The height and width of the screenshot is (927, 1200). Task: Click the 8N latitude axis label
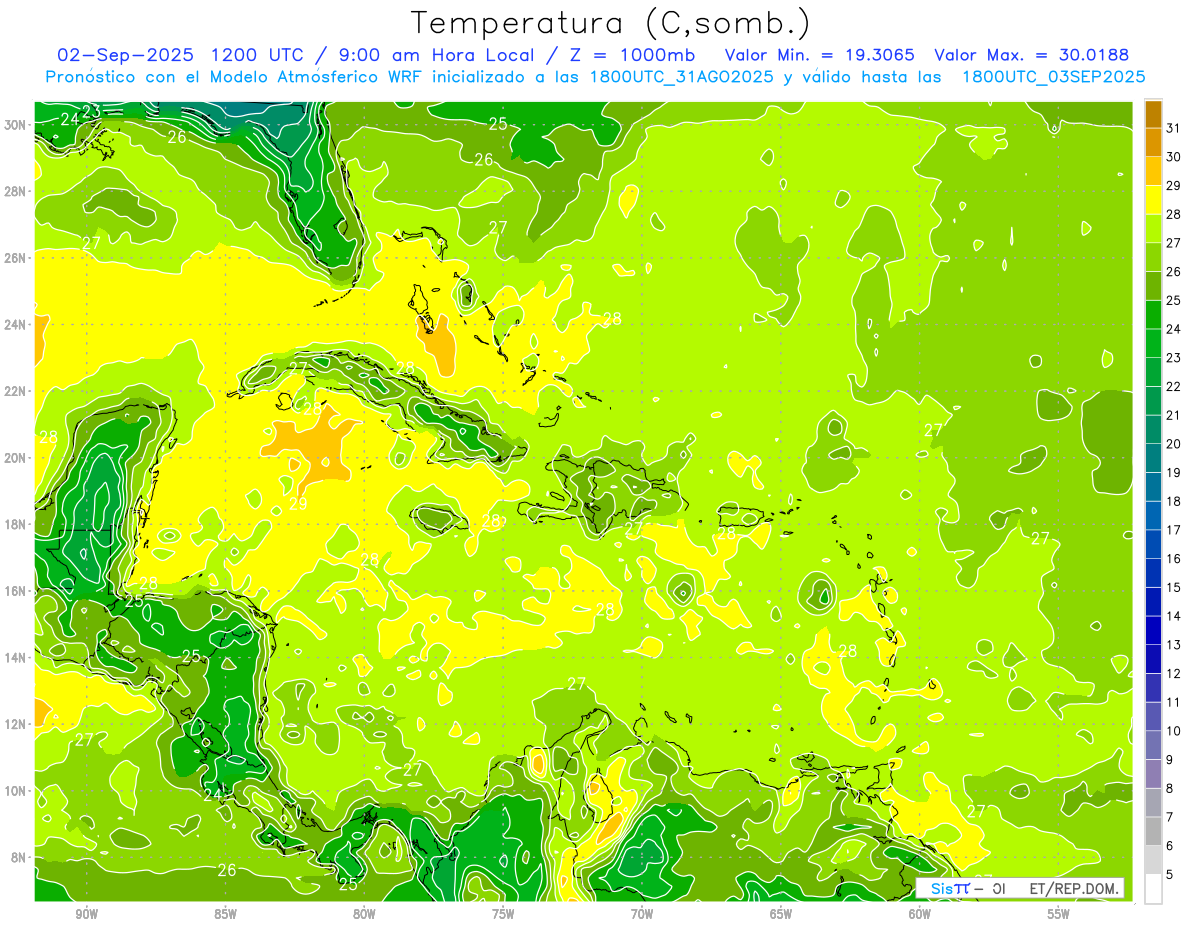click(x=18, y=858)
